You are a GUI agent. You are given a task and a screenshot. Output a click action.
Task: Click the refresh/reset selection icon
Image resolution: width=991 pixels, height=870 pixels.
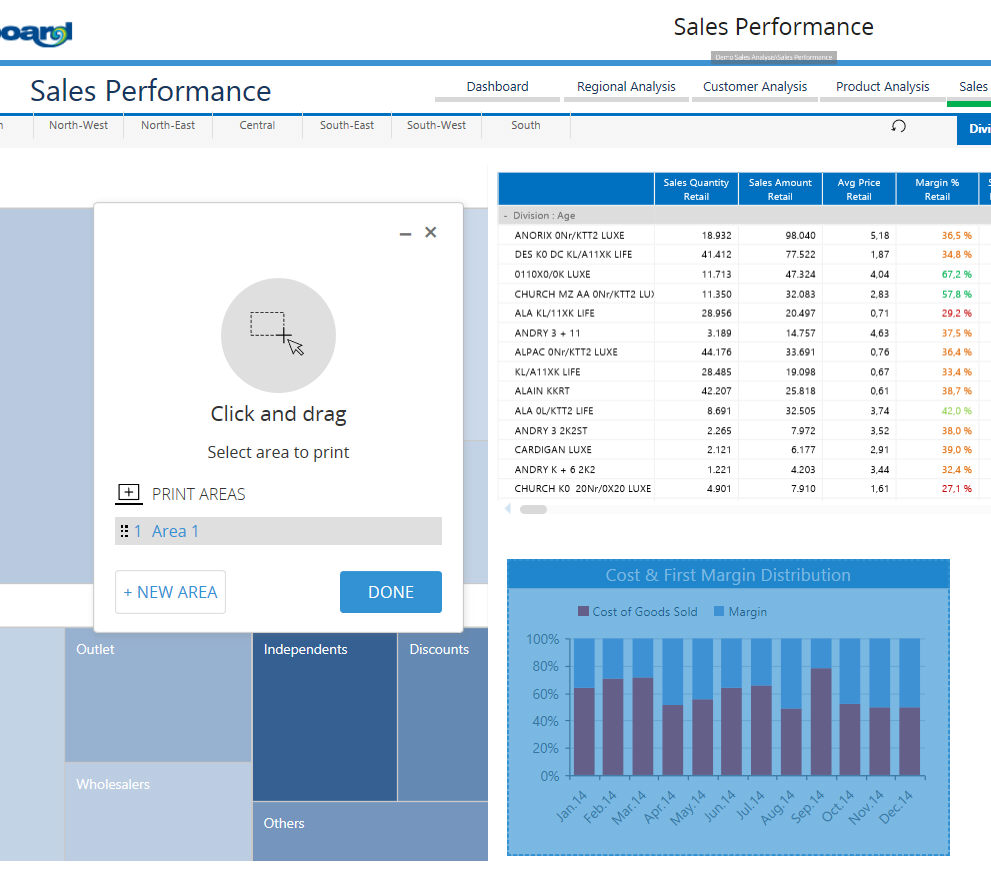pyautogui.click(x=898, y=126)
